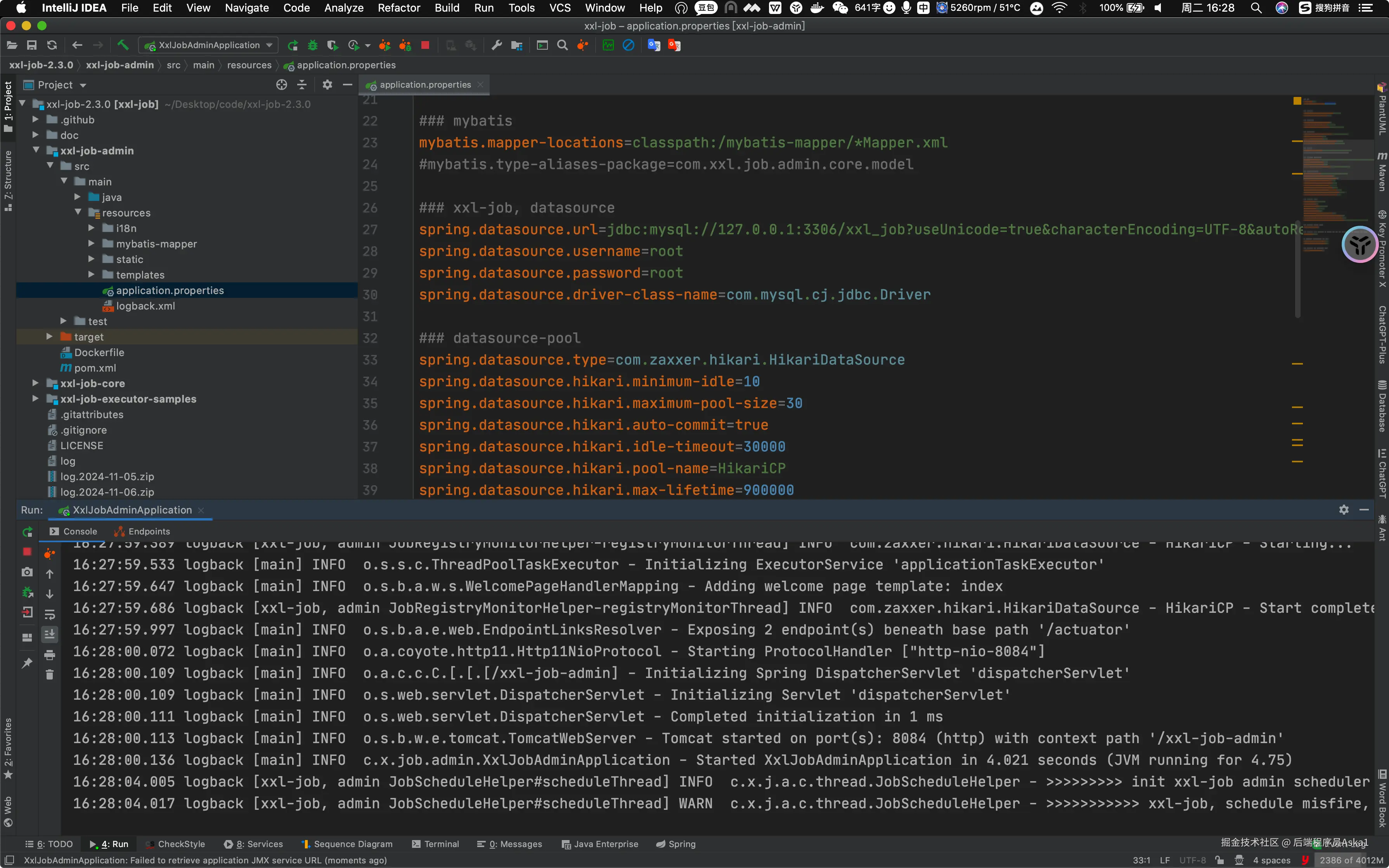Rerun XxlJobAdminApplication in the Run panel
The width and height of the screenshot is (1389, 868).
tap(27, 532)
